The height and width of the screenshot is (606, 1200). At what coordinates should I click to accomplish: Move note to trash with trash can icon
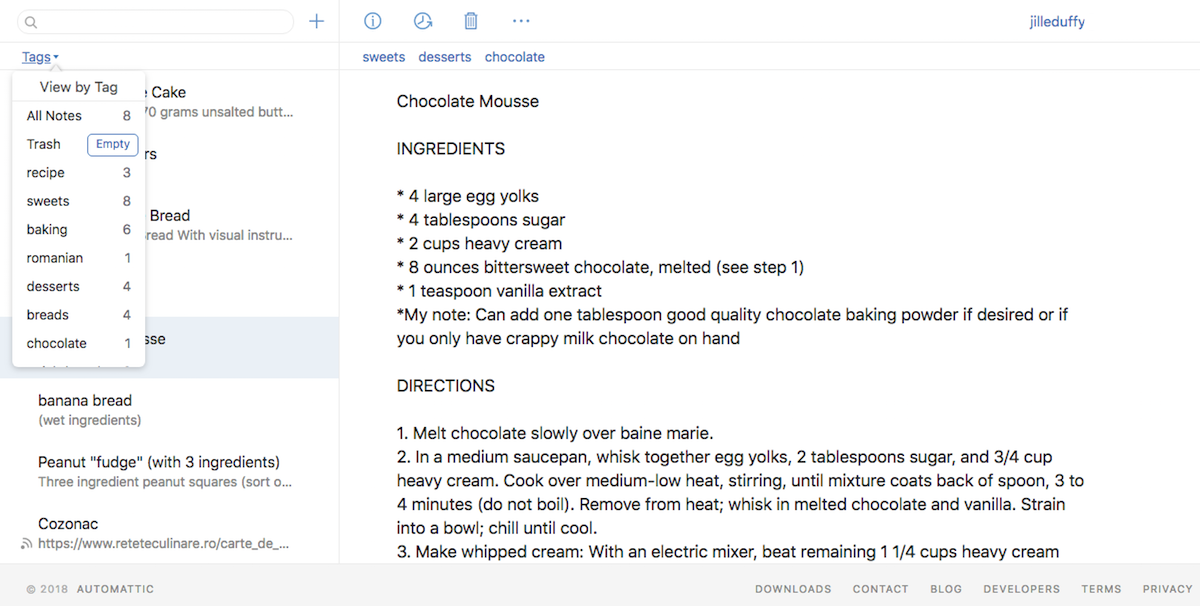pos(471,21)
